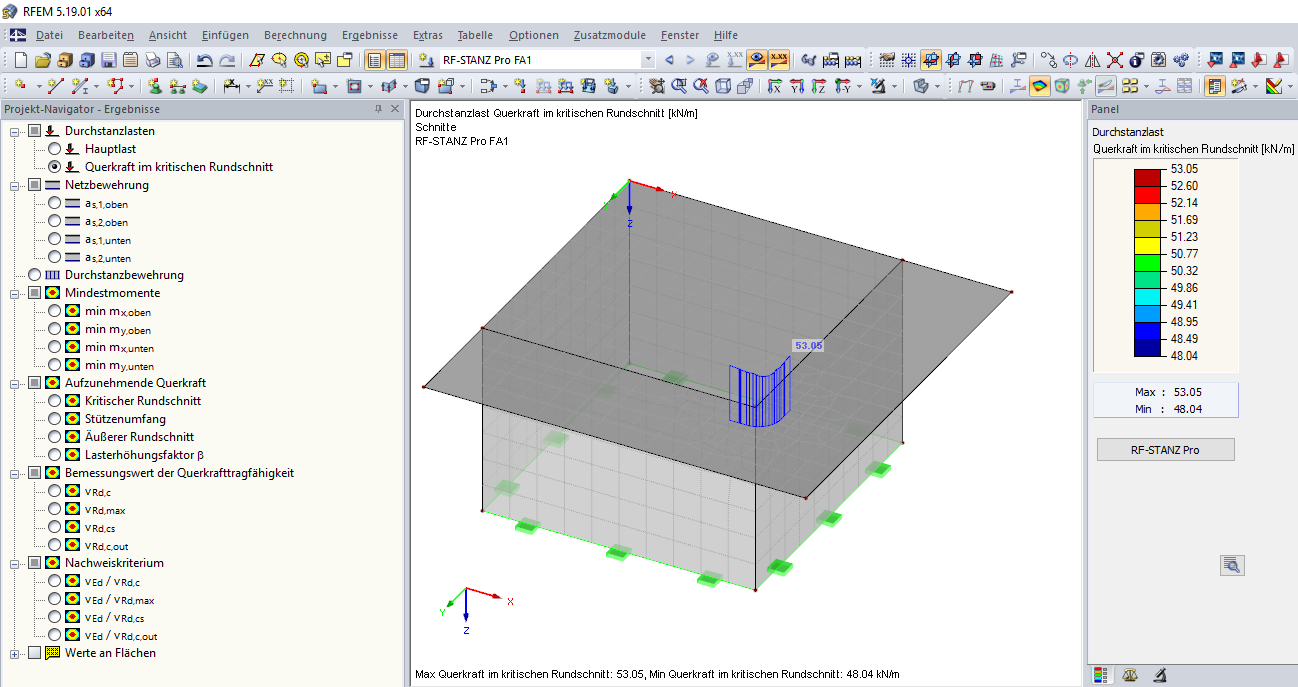Screen dimensions: 1298x687
Task: Collapse the Nachweiskriterium tree node
Action: (x=16, y=563)
